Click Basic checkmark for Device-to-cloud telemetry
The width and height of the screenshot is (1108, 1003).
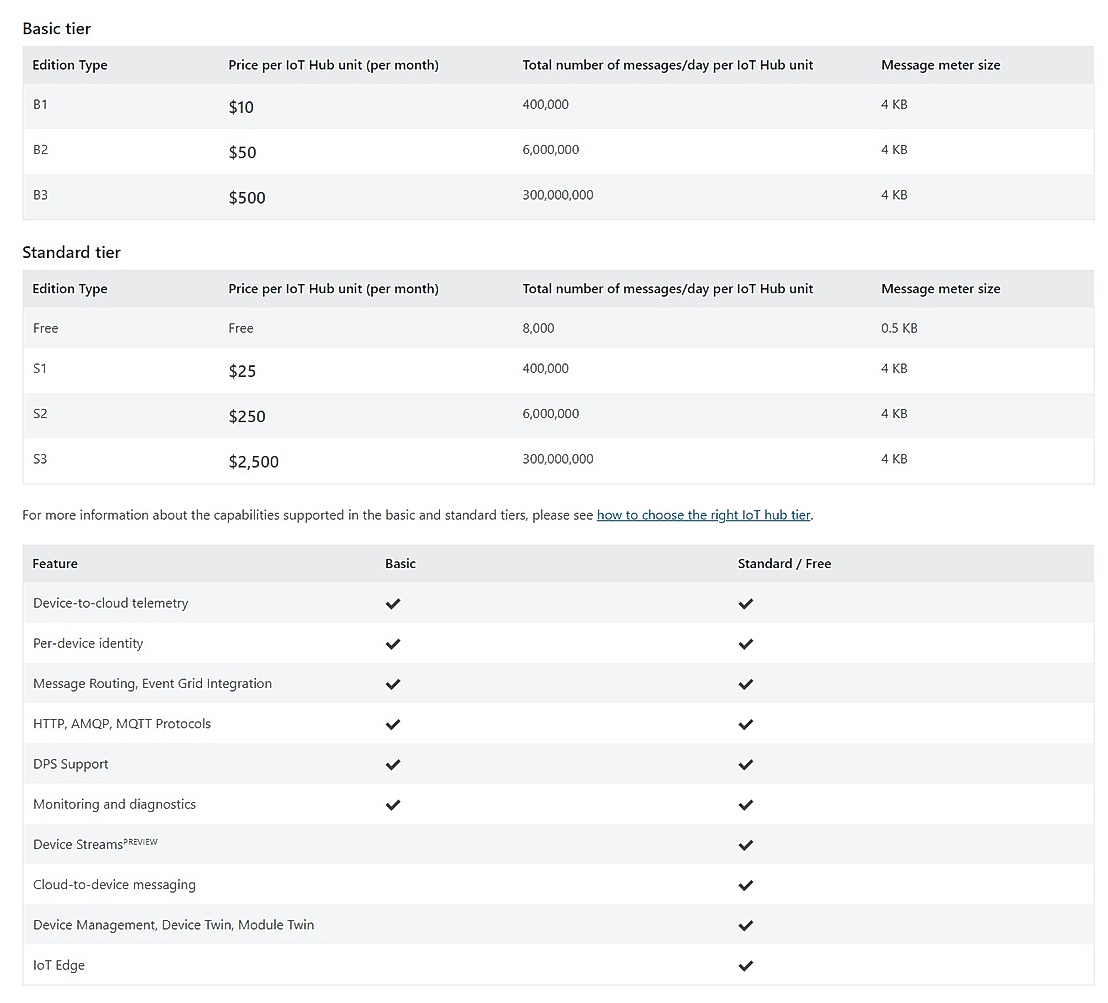(x=393, y=604)
